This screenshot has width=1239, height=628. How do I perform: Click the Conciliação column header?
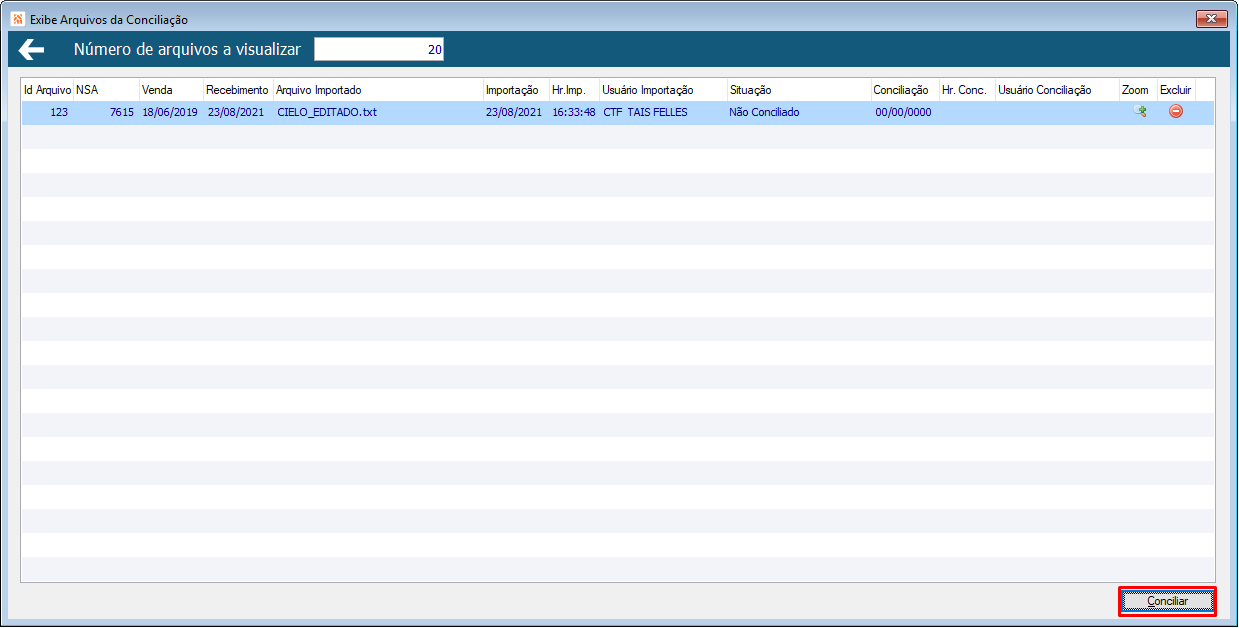click(905, 90)
